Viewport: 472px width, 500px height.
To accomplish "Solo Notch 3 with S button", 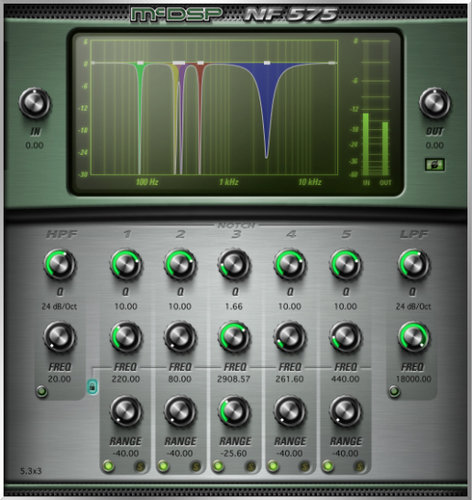I will pos(251,466).
